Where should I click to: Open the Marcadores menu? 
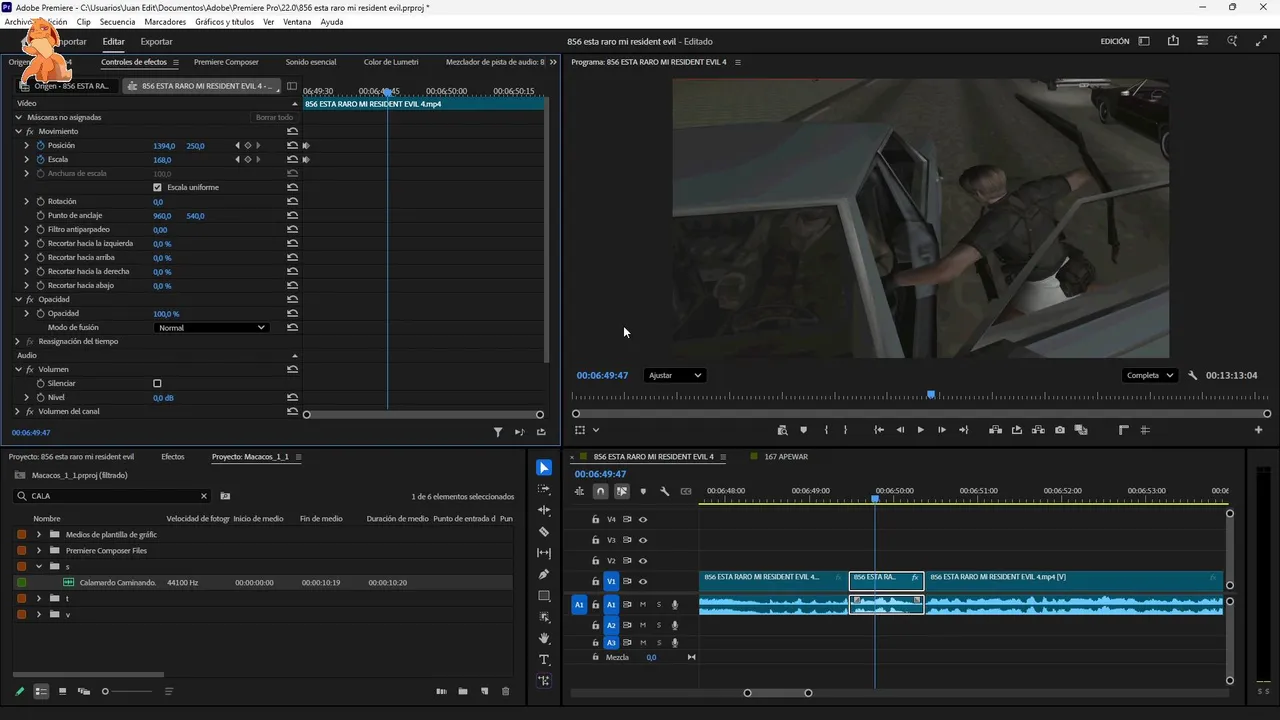(164, 22)
